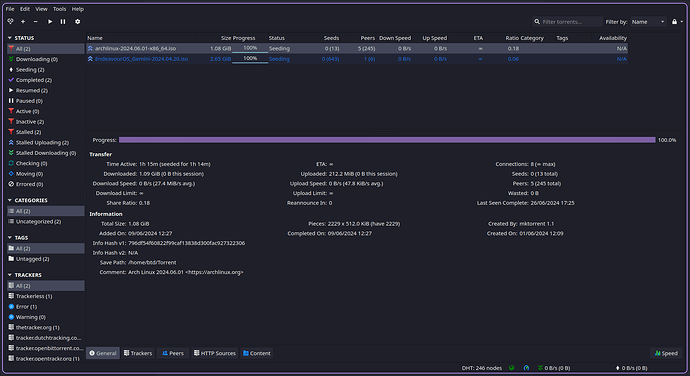Open the Filter by Name dropdown

click(648, 22)
